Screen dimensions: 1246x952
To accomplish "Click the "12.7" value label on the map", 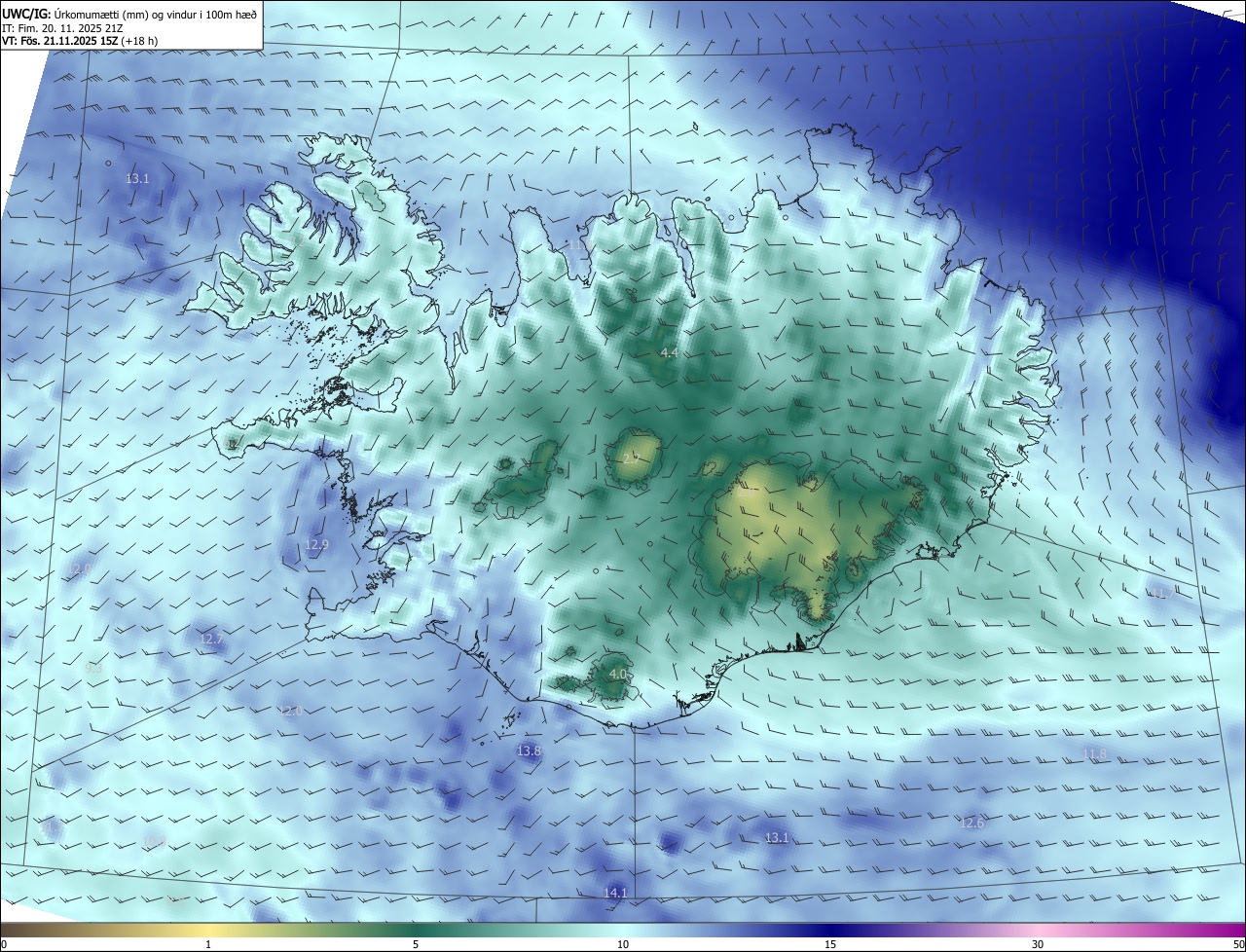I will pyautogui.click(x=211, y=639).
